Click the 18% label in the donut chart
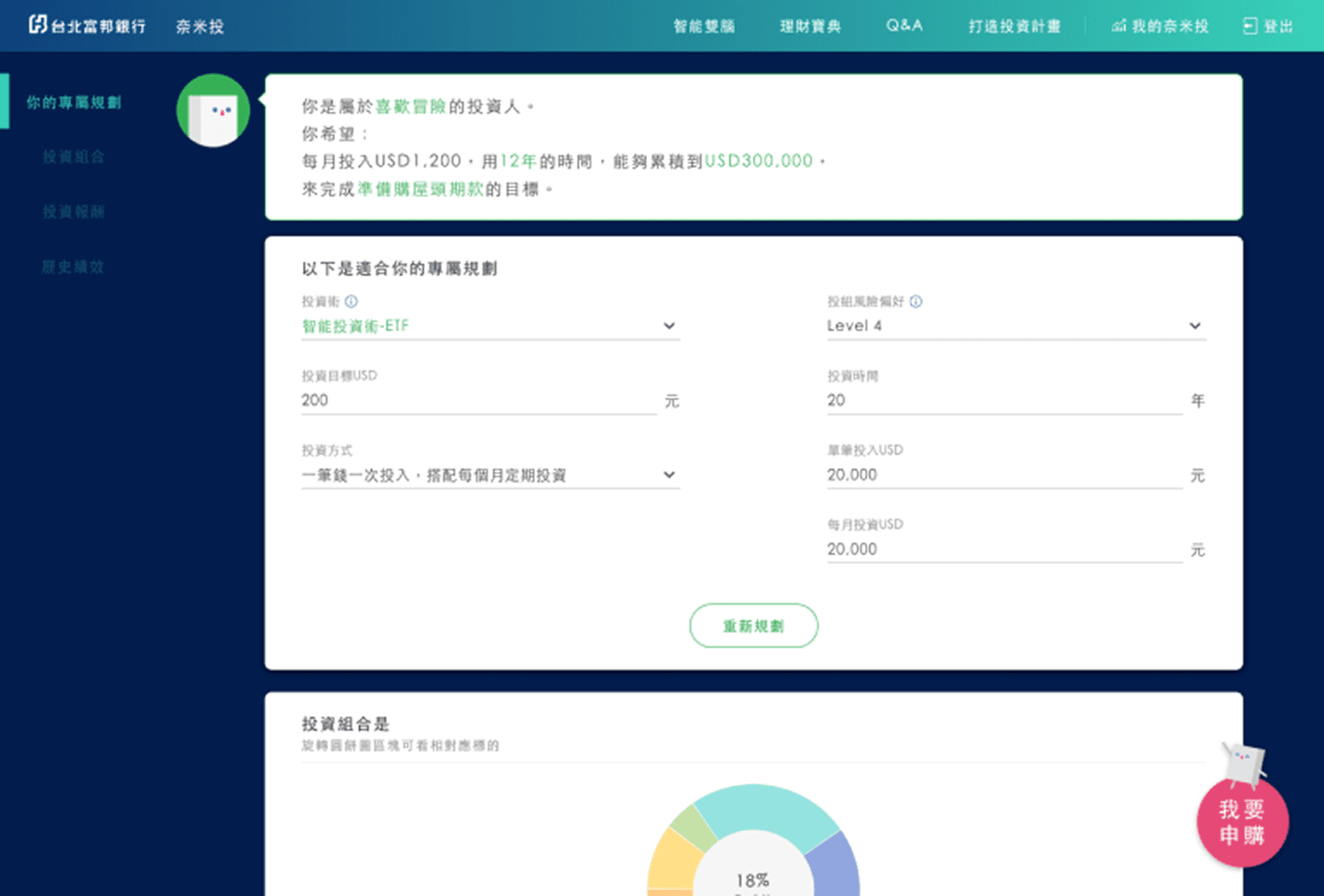Screen dimensions: 1324x896 pos(753,880)
